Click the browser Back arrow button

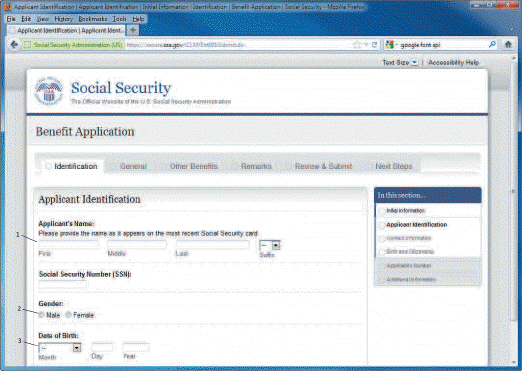(x=14, y=44)
